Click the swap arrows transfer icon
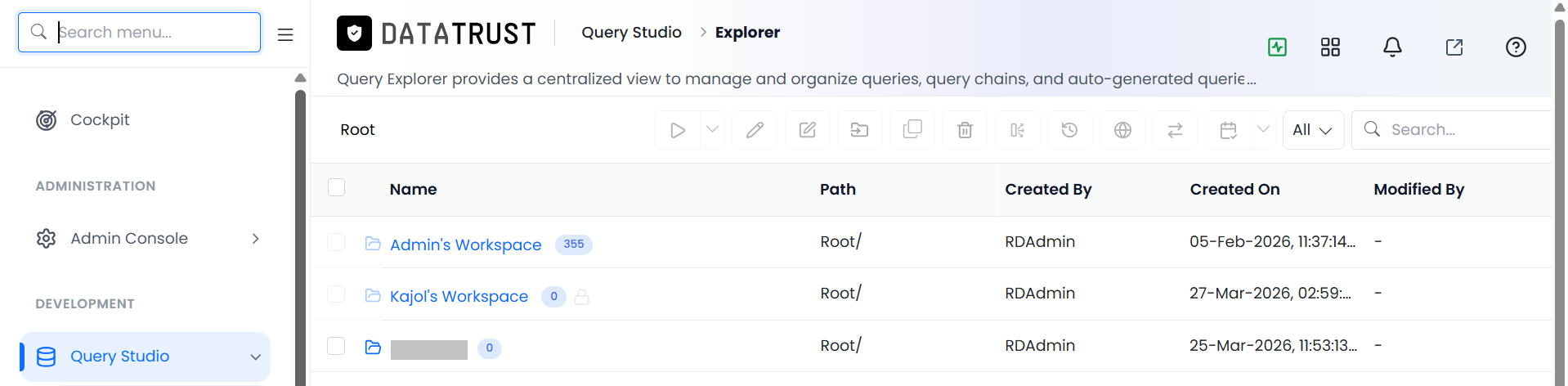Viewport: 1568px width, 386px height. pyautogui.click(x=1175, y=130)
